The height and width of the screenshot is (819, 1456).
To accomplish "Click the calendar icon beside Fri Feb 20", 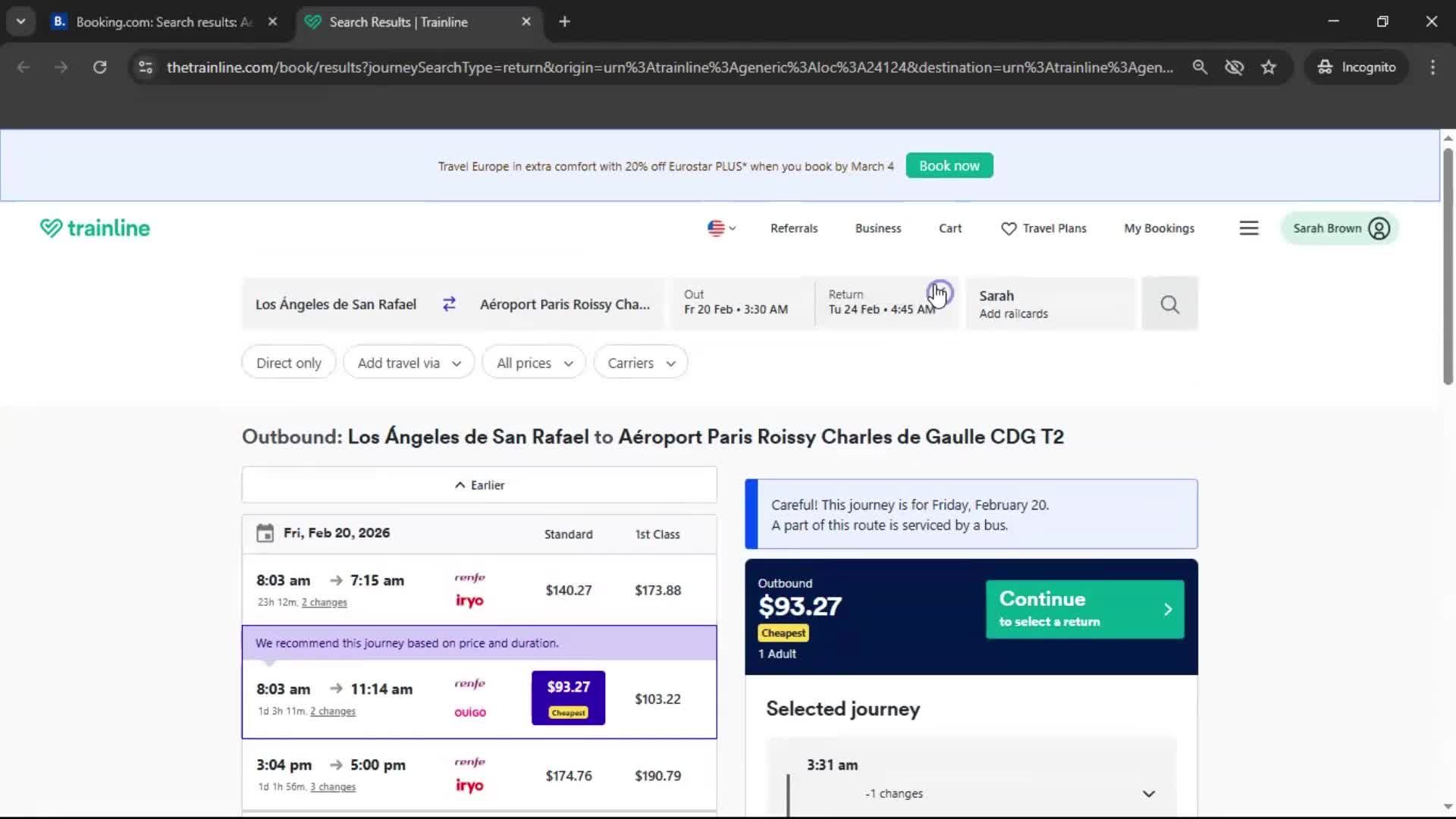I will (x=264, y=533).
